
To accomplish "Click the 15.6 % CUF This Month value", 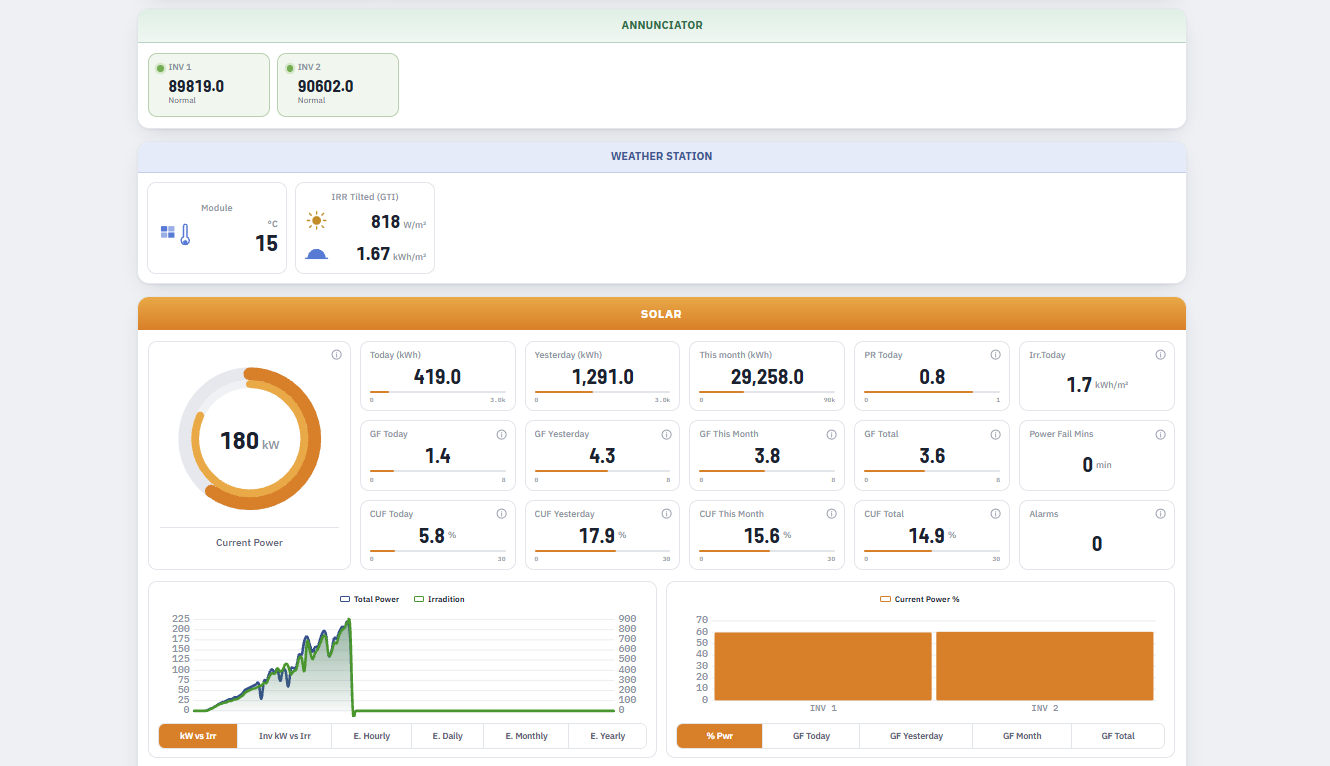I will (767, 536).
